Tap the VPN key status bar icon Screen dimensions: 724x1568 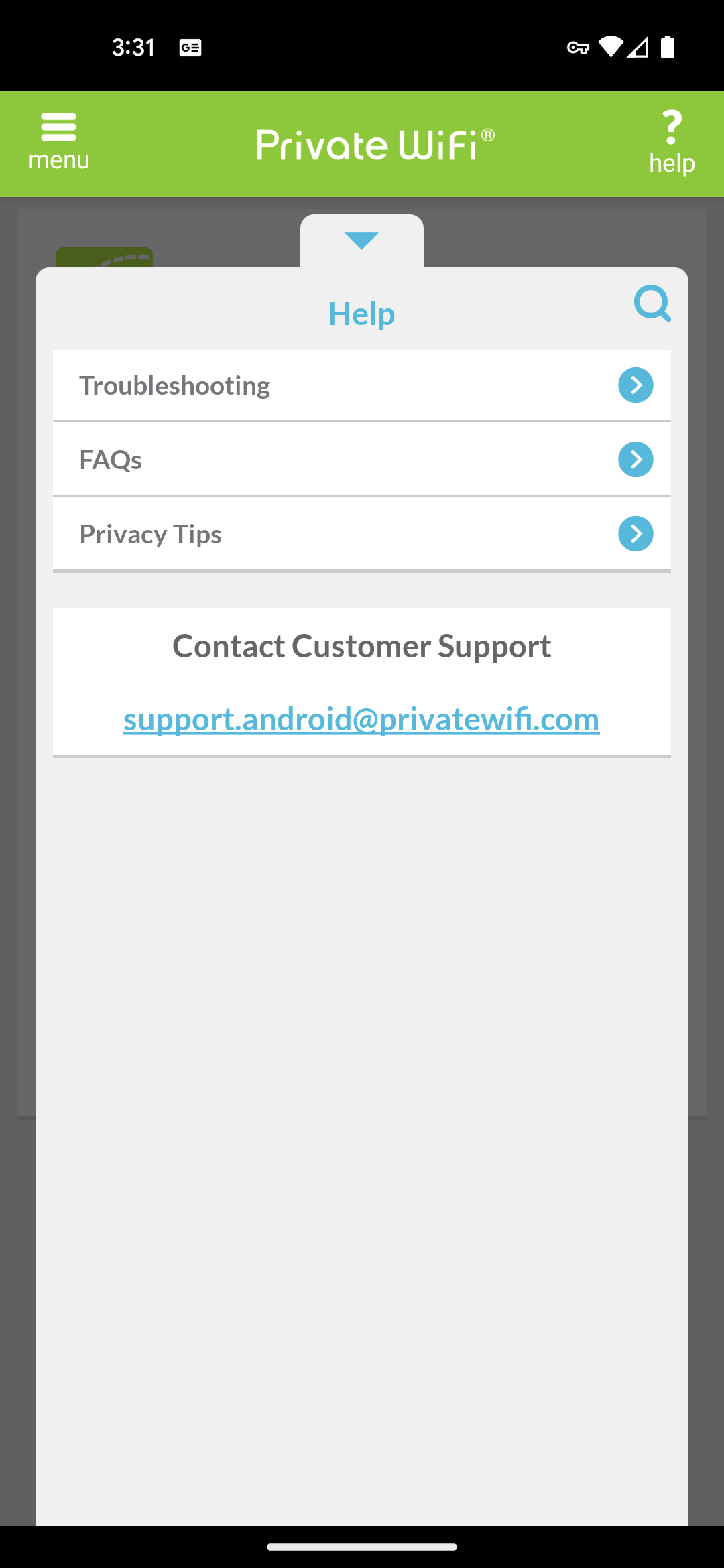coord(578,48)
